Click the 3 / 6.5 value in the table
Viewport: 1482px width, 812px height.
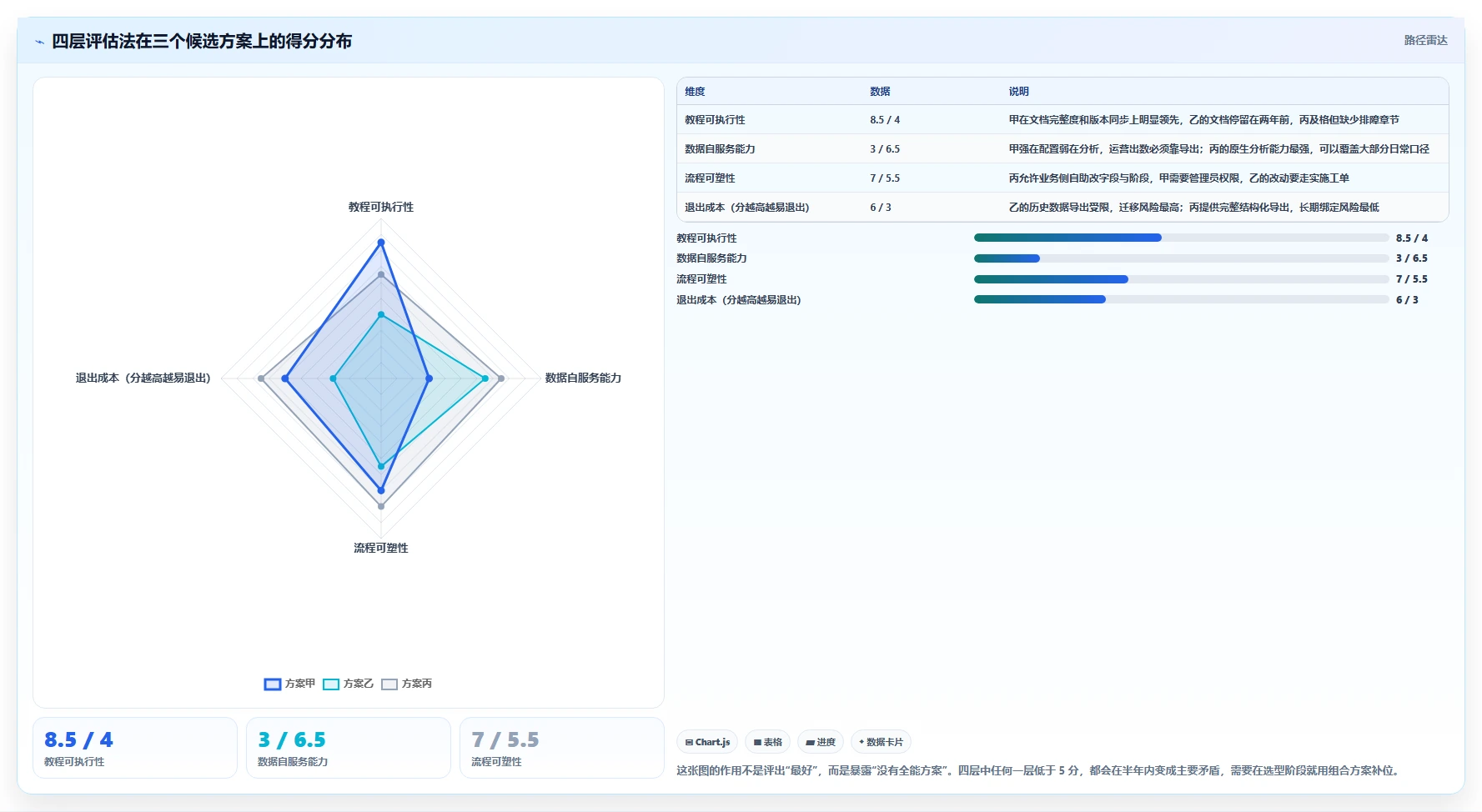pyautogui.click(x=885, y=149)
